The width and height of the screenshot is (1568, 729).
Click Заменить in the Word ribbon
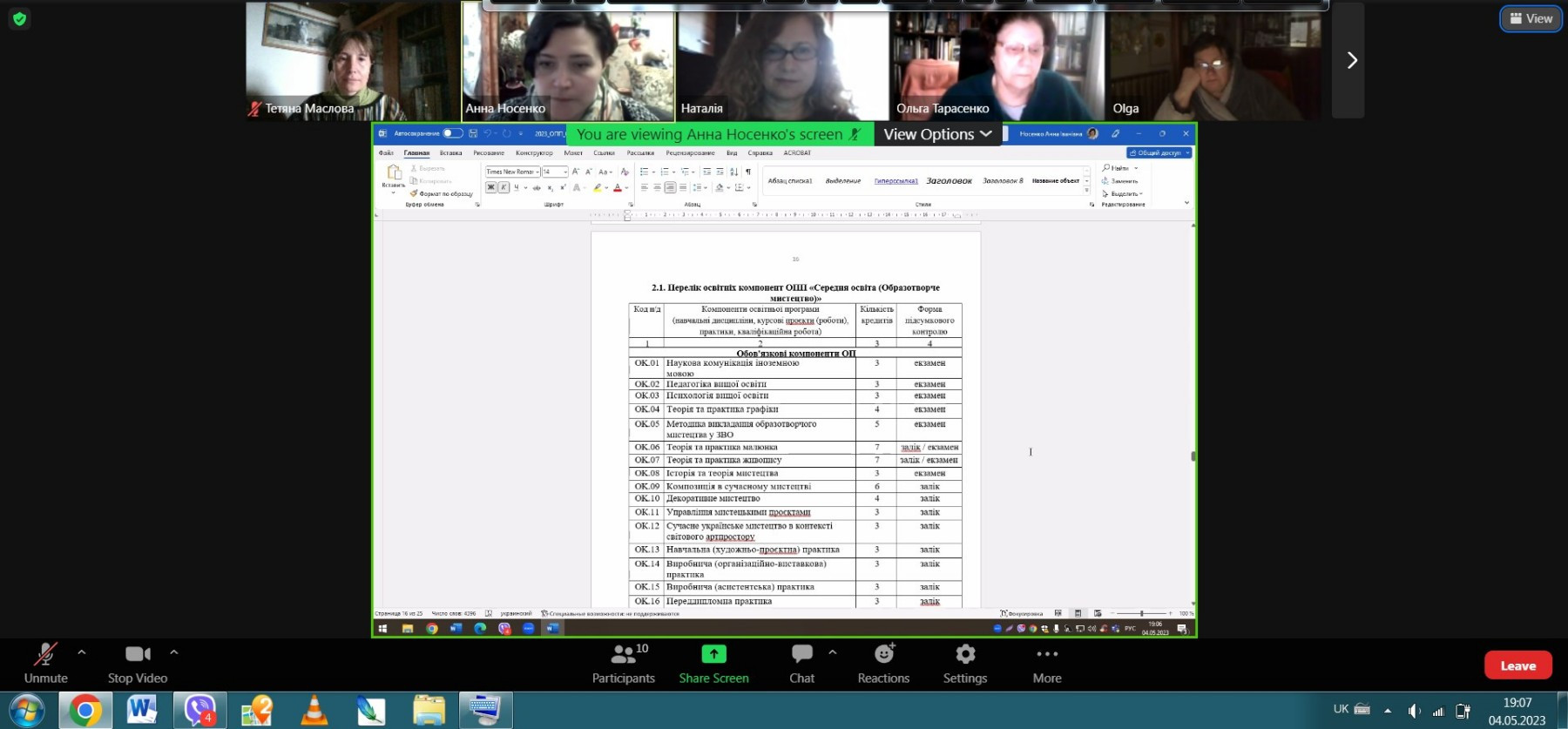coord(1120,181)
